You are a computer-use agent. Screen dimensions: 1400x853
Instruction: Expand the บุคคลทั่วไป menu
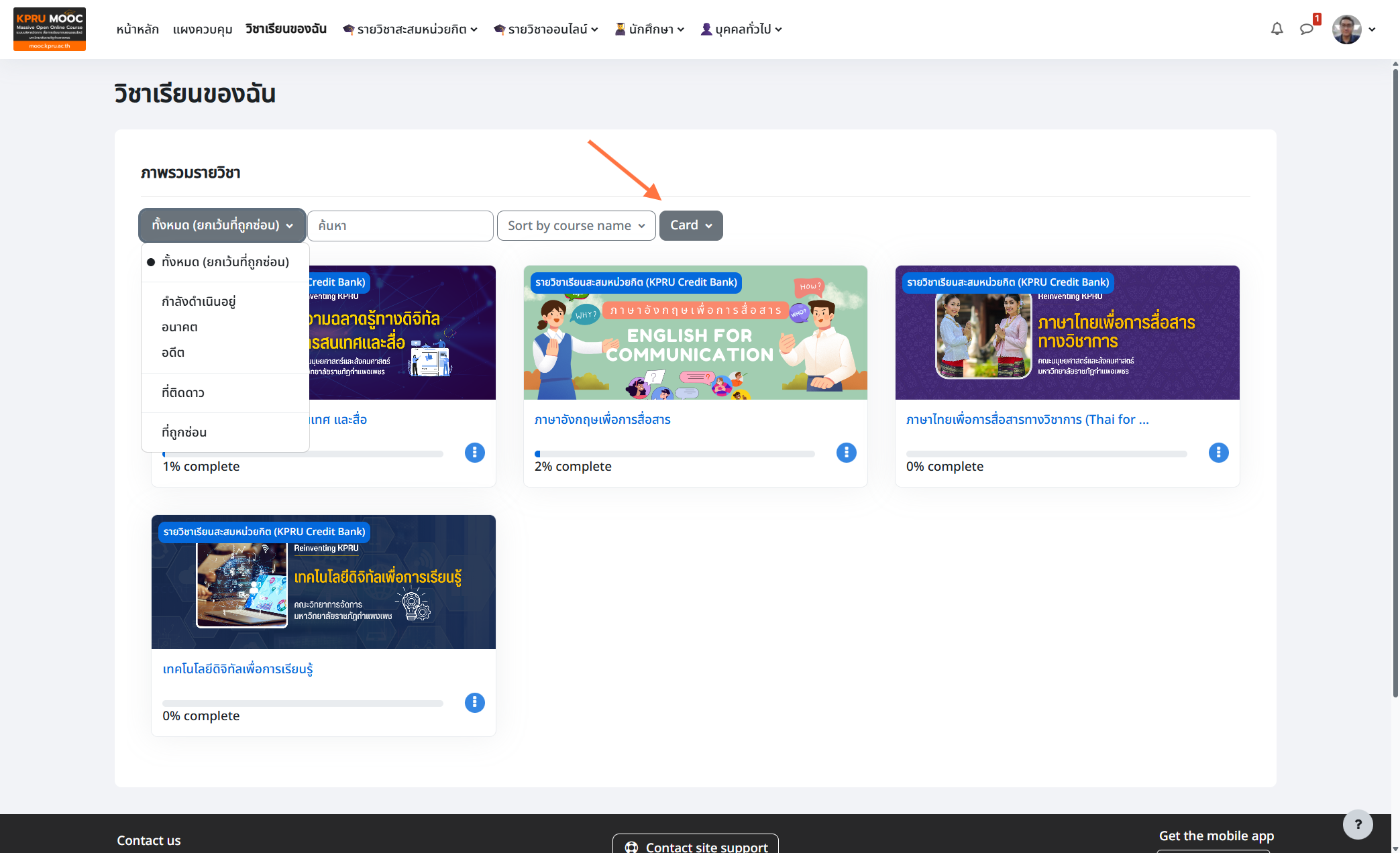click(x=741, y=29)
